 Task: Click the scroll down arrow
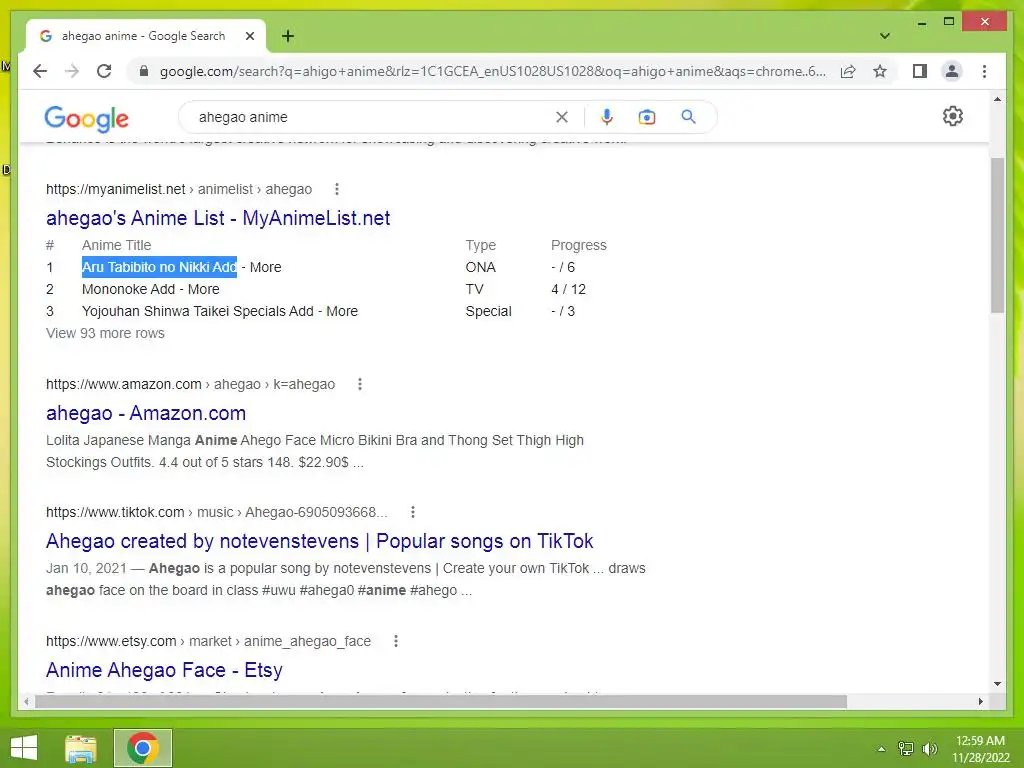coord(997,684)
